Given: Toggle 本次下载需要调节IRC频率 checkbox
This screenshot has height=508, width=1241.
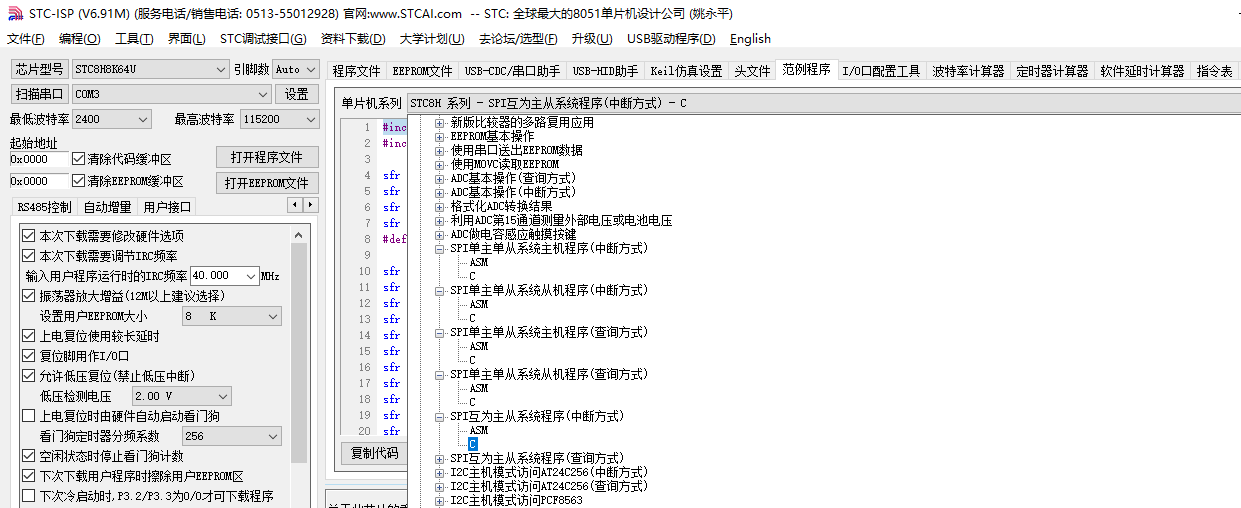Looking at the screenshot, I should pyautogui.click(x=28, y=256).
